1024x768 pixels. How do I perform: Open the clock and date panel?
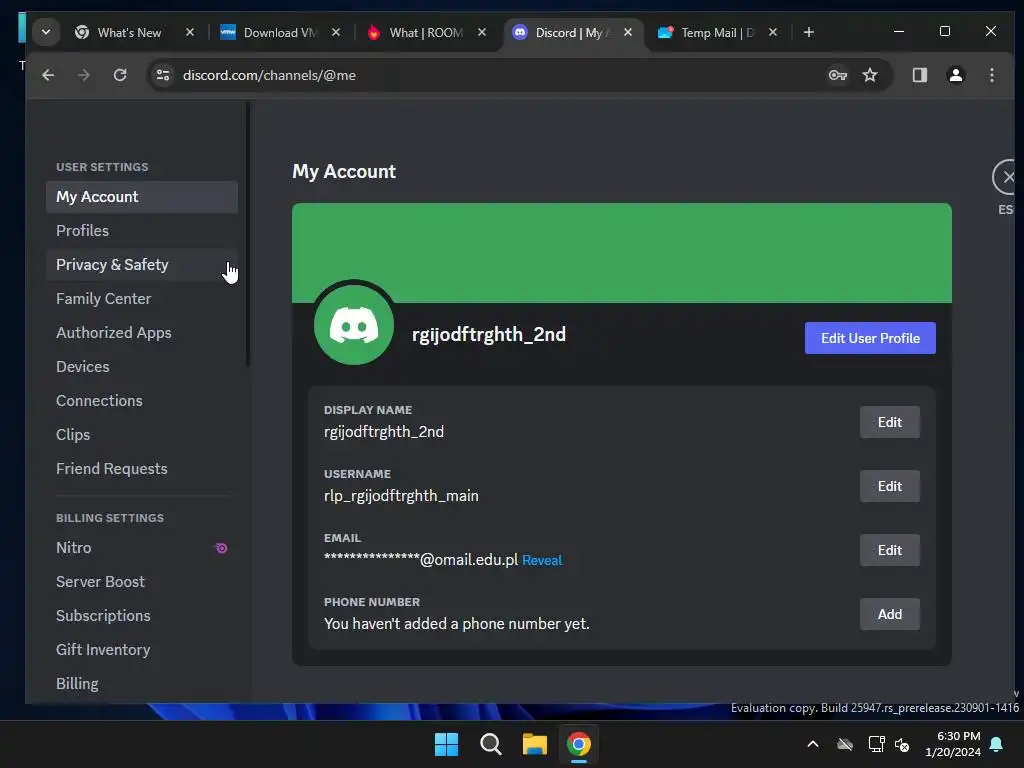click(953, 744)
